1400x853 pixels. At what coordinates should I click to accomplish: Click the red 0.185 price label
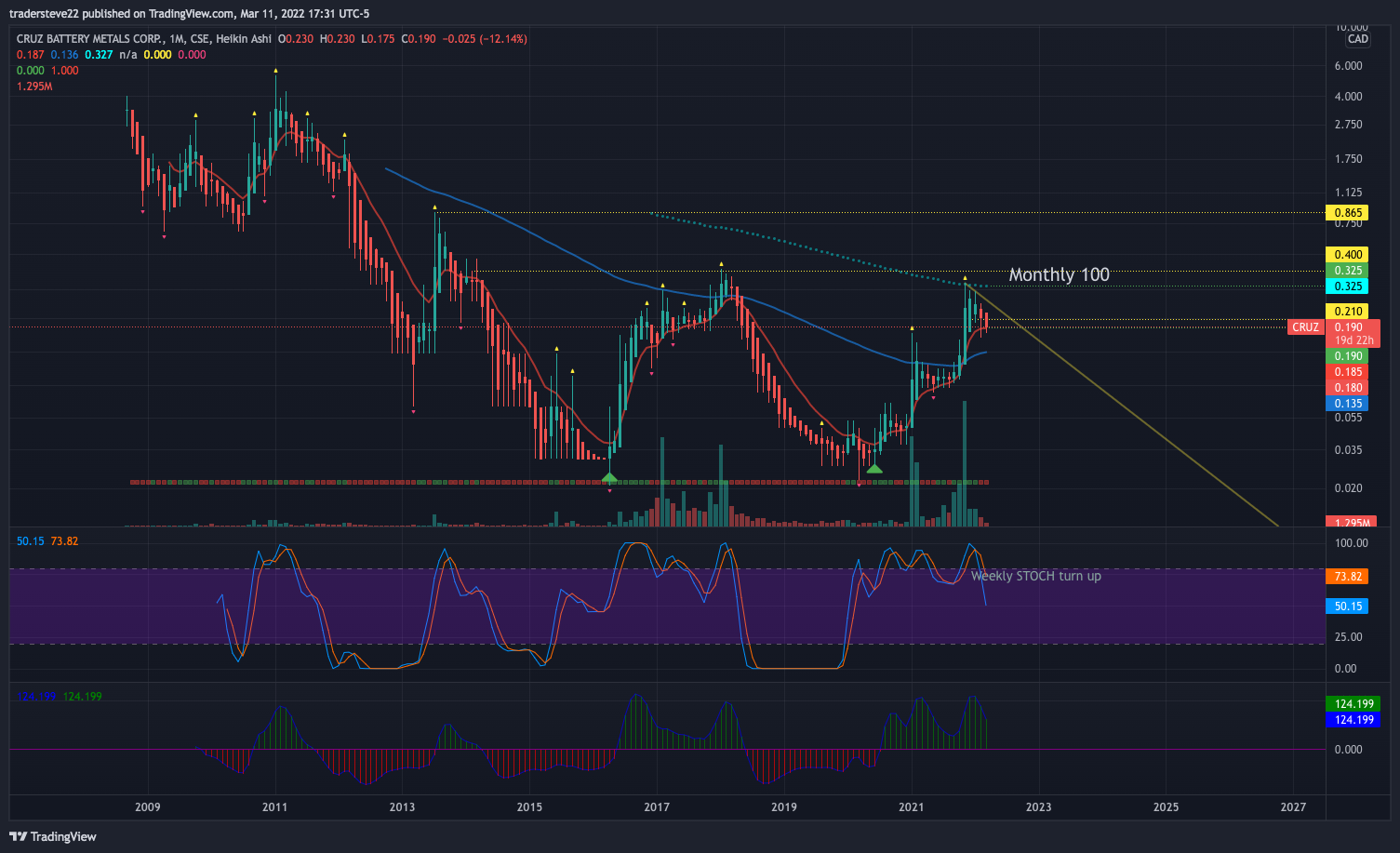click(x=1348, y=372)
